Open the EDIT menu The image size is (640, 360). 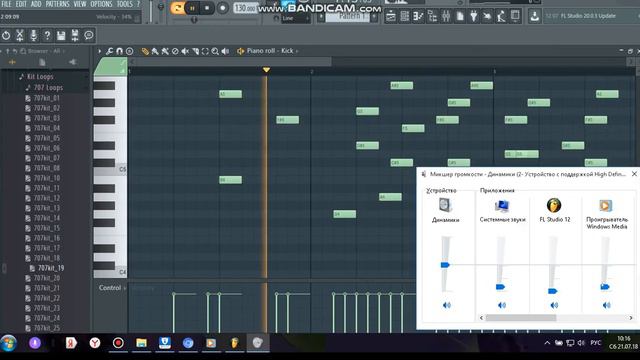(21, 4)
